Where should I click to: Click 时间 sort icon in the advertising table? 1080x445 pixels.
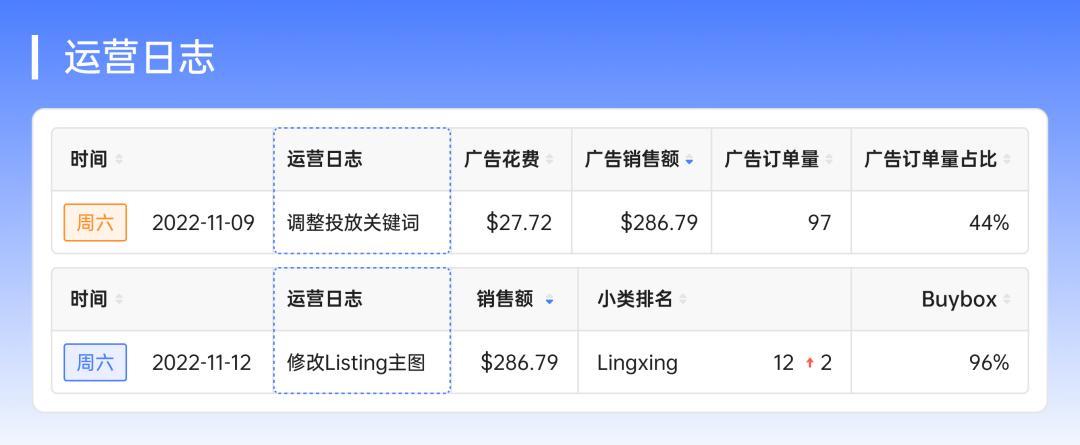point(119,160)
